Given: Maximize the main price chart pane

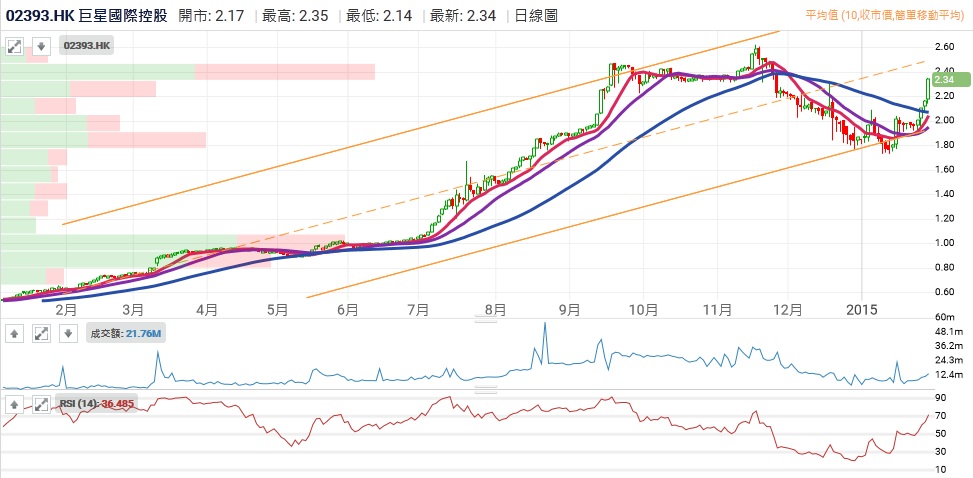Looking at the screenshot, I should pyautogui.click(x=15, y=46).
